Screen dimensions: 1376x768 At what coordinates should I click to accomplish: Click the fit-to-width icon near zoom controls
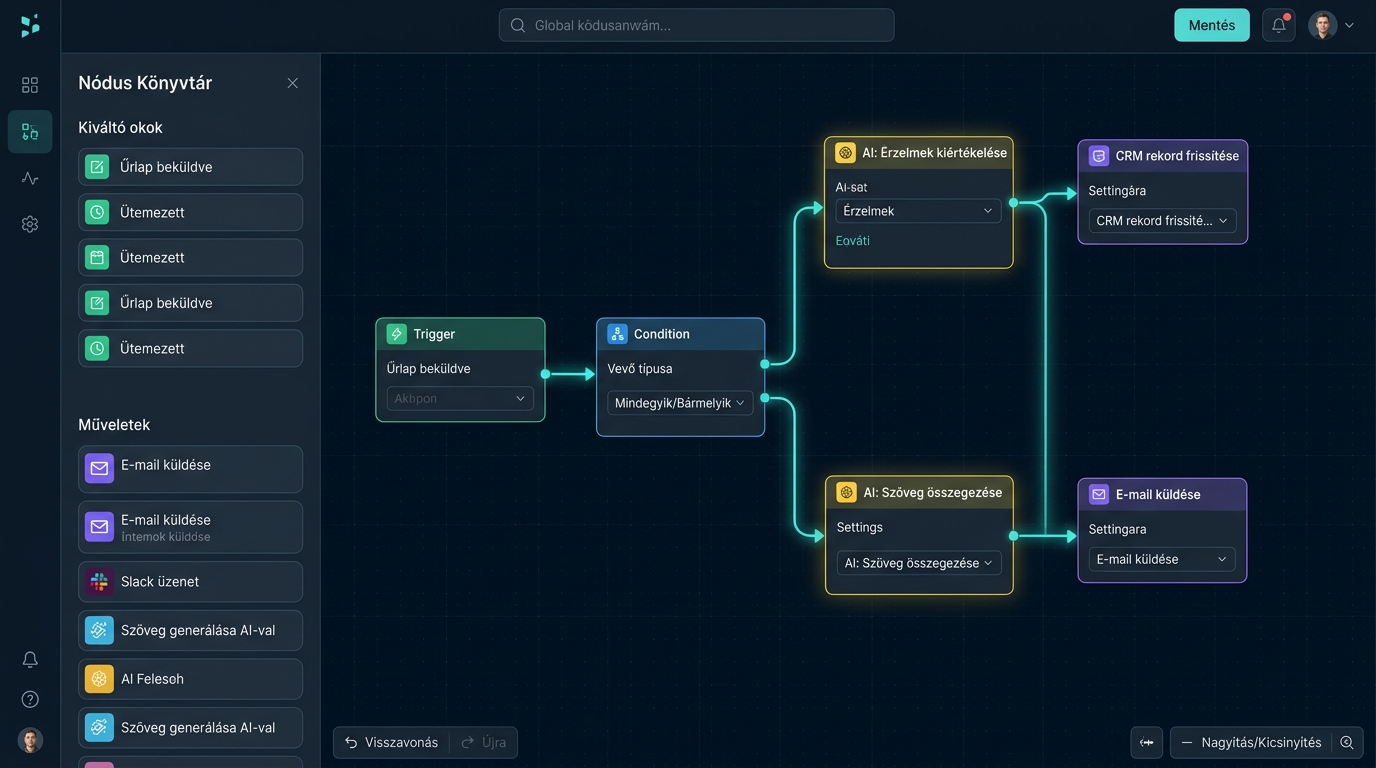[x=1147, y=742]
